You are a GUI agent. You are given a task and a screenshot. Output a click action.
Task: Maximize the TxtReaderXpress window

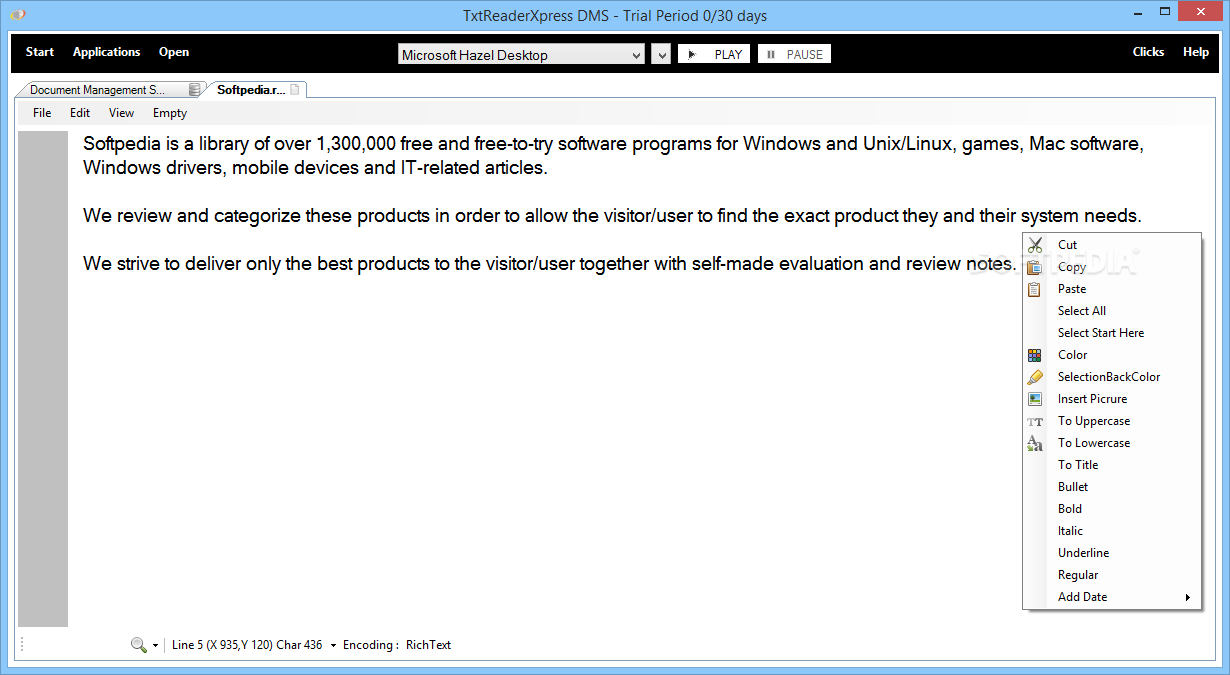coord(1165,13)
